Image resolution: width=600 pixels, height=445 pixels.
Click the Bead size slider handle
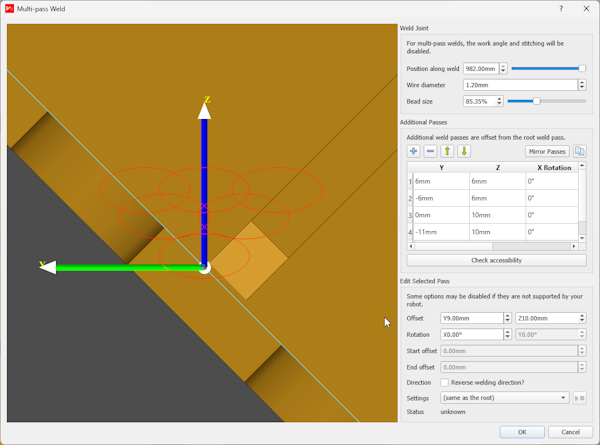tap(537, 101)
